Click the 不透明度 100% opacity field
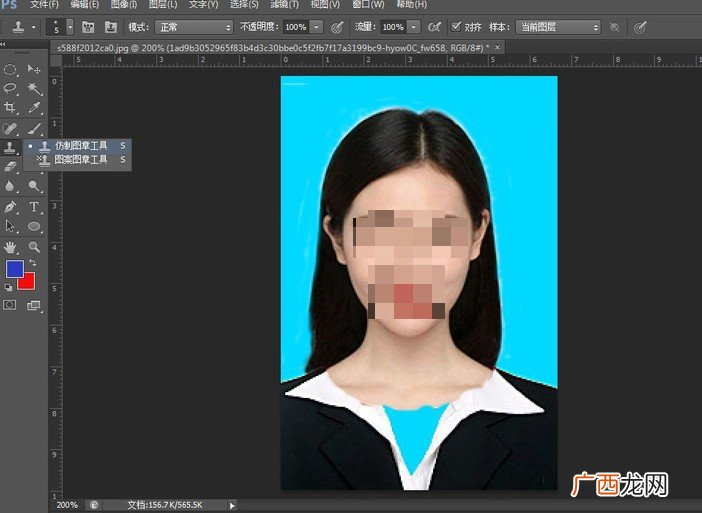This screenshot has height=513, width=702. coord(296,27)
